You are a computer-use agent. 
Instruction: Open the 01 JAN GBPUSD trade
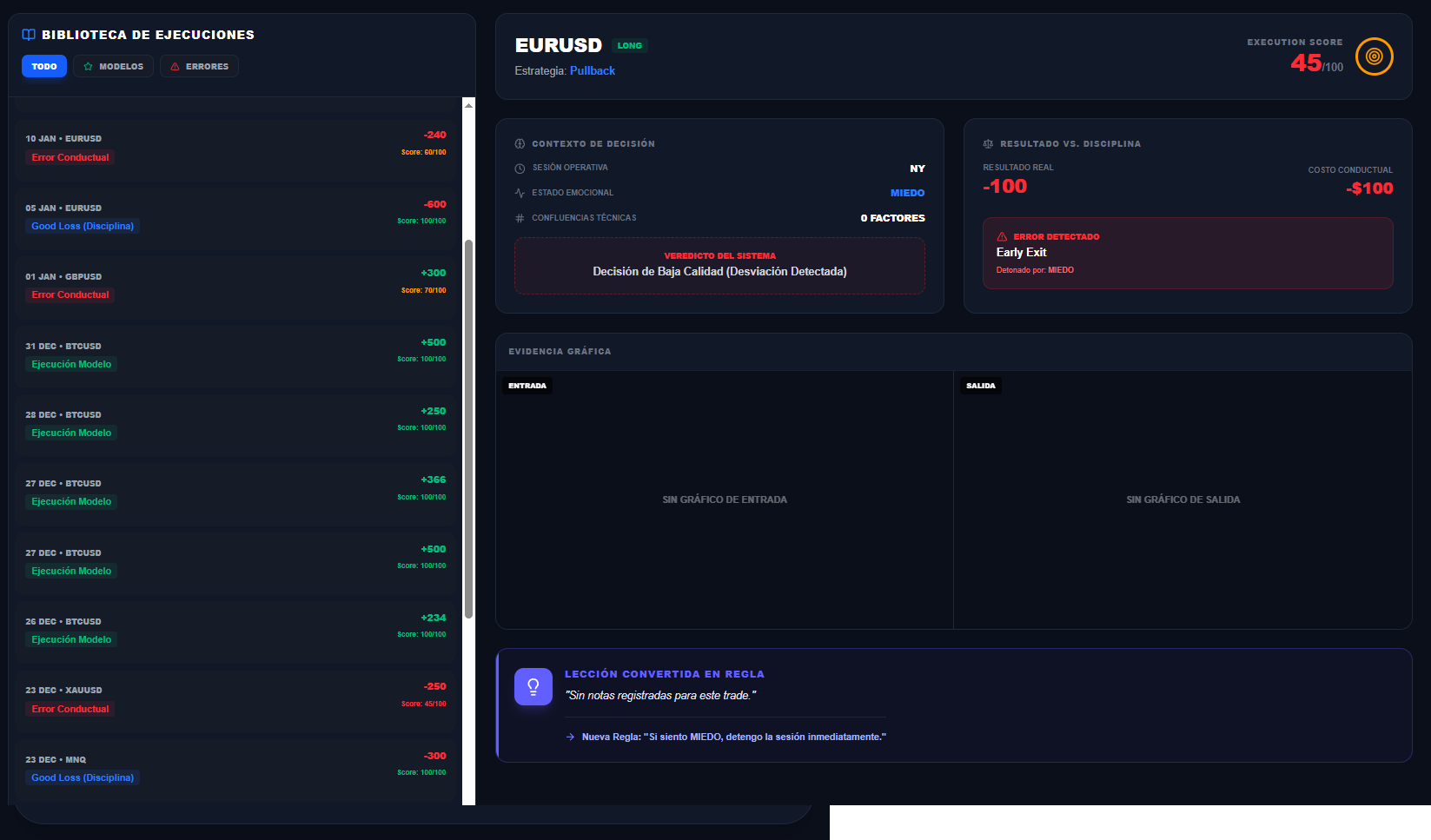(x=235, y=286)
